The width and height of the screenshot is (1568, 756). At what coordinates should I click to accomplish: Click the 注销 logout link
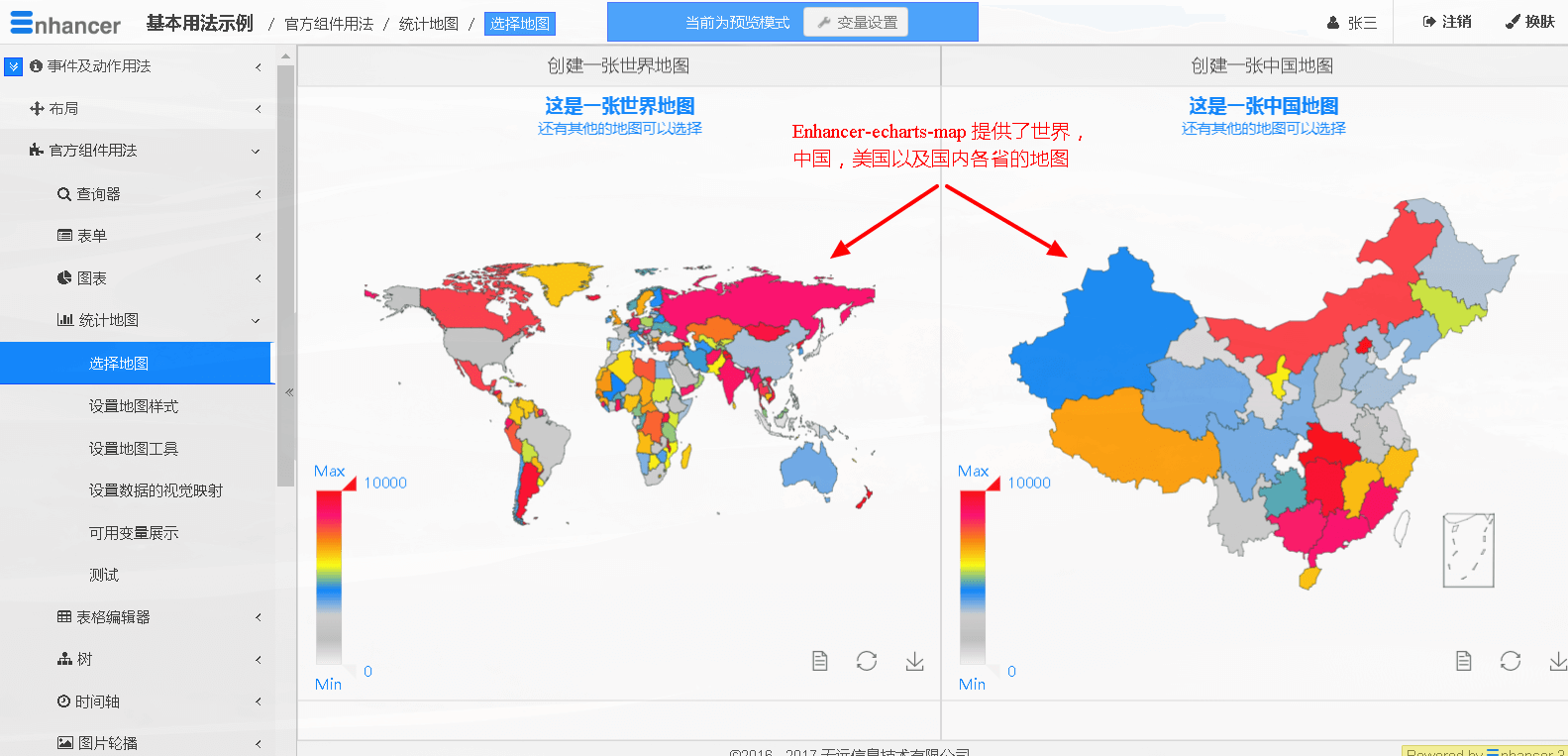[x=1447, y=22]
